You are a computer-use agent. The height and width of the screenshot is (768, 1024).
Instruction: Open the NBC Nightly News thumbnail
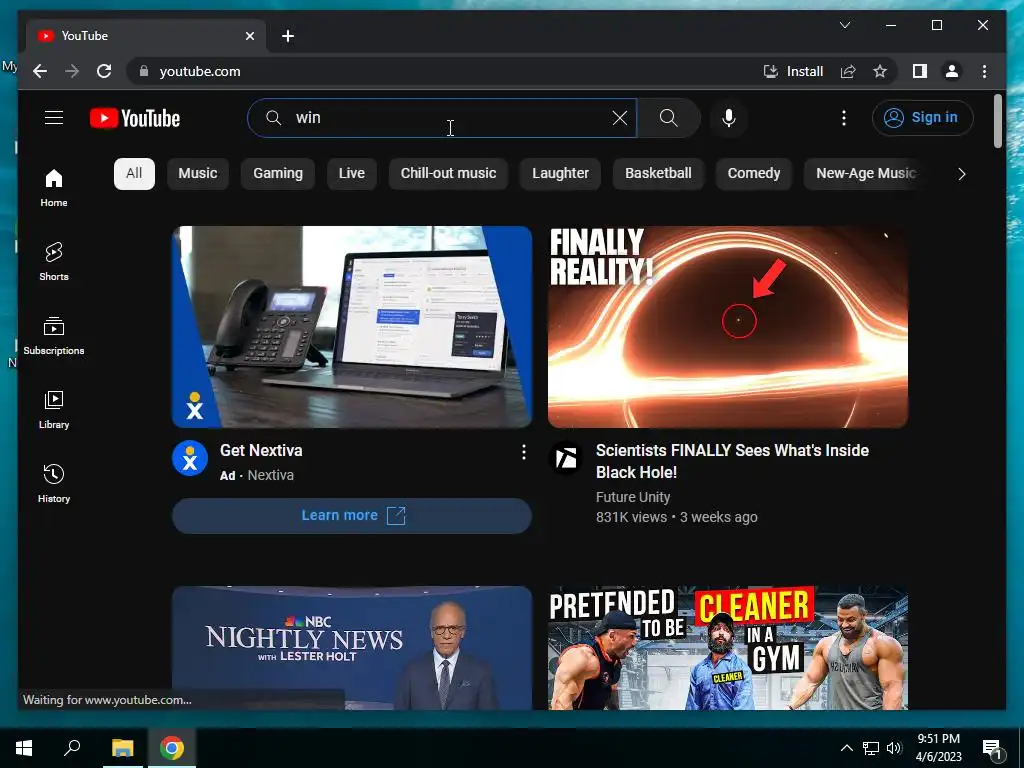pyautogui.click(x=352, y=648)
